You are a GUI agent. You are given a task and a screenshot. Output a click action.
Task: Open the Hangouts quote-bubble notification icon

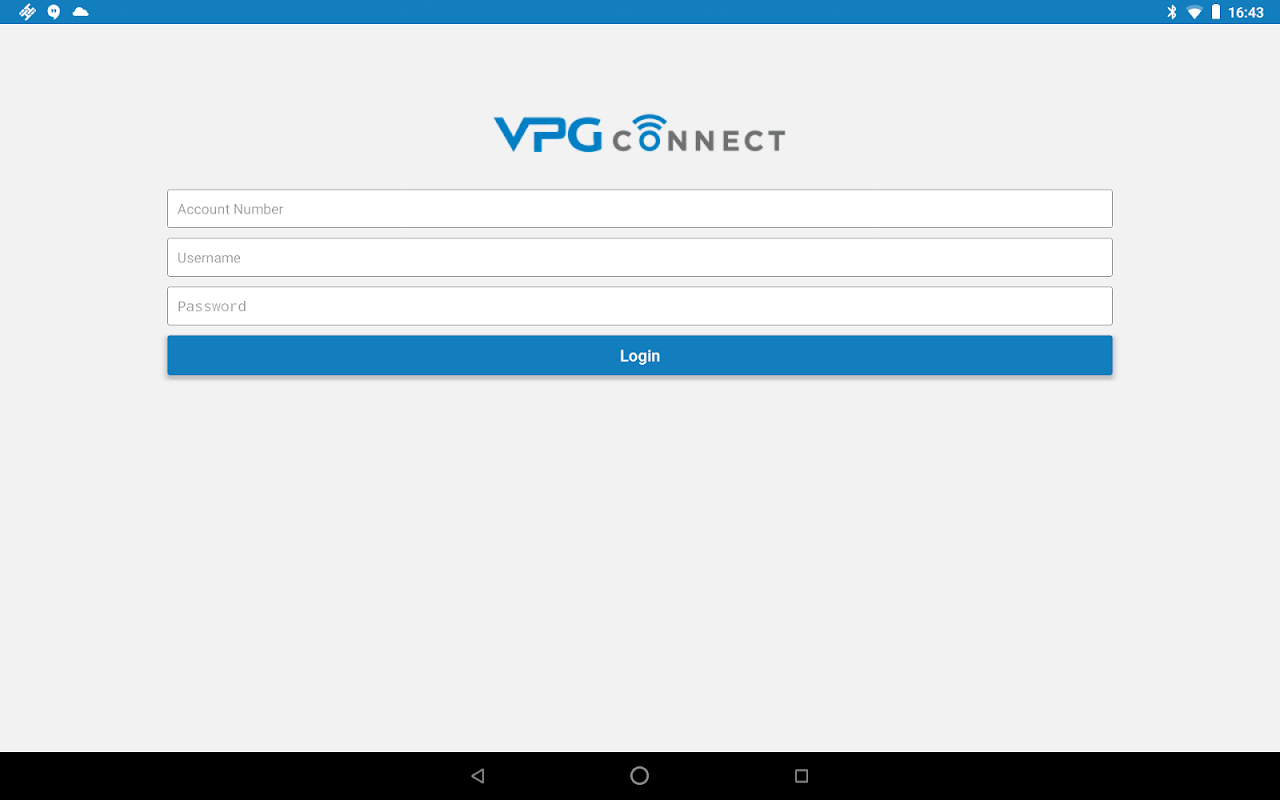54,12
